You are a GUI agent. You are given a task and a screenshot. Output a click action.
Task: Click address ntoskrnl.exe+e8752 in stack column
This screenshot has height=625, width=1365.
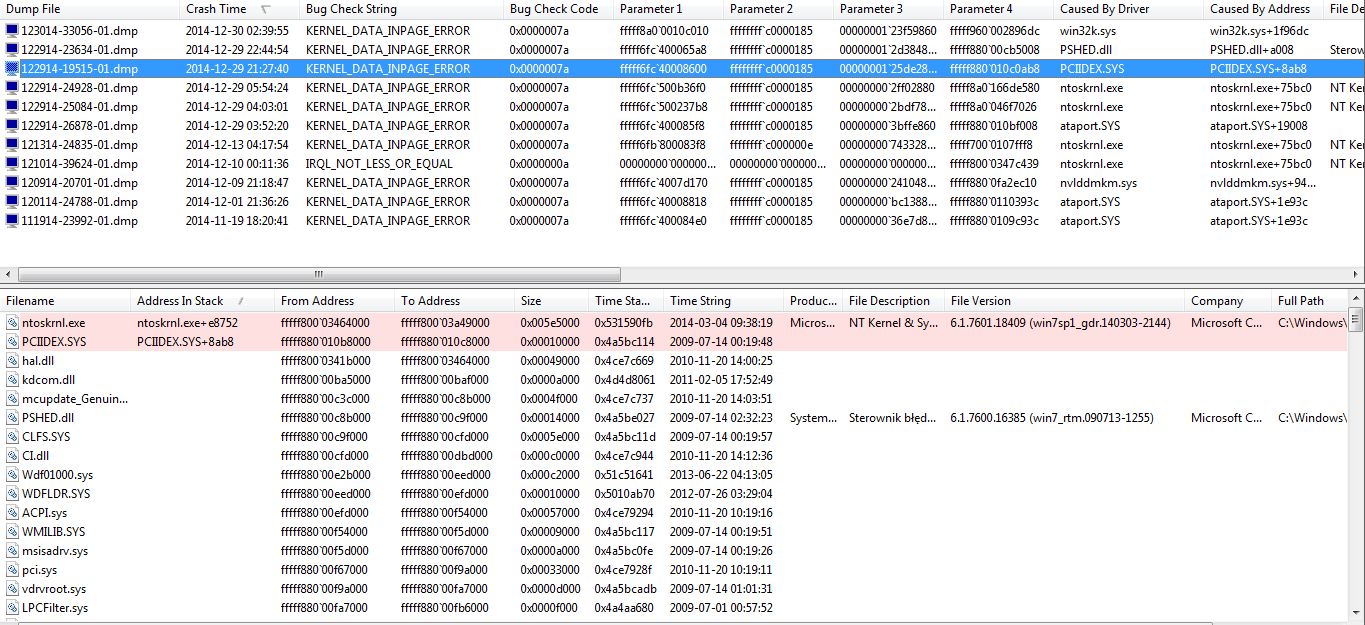point(187,323)
